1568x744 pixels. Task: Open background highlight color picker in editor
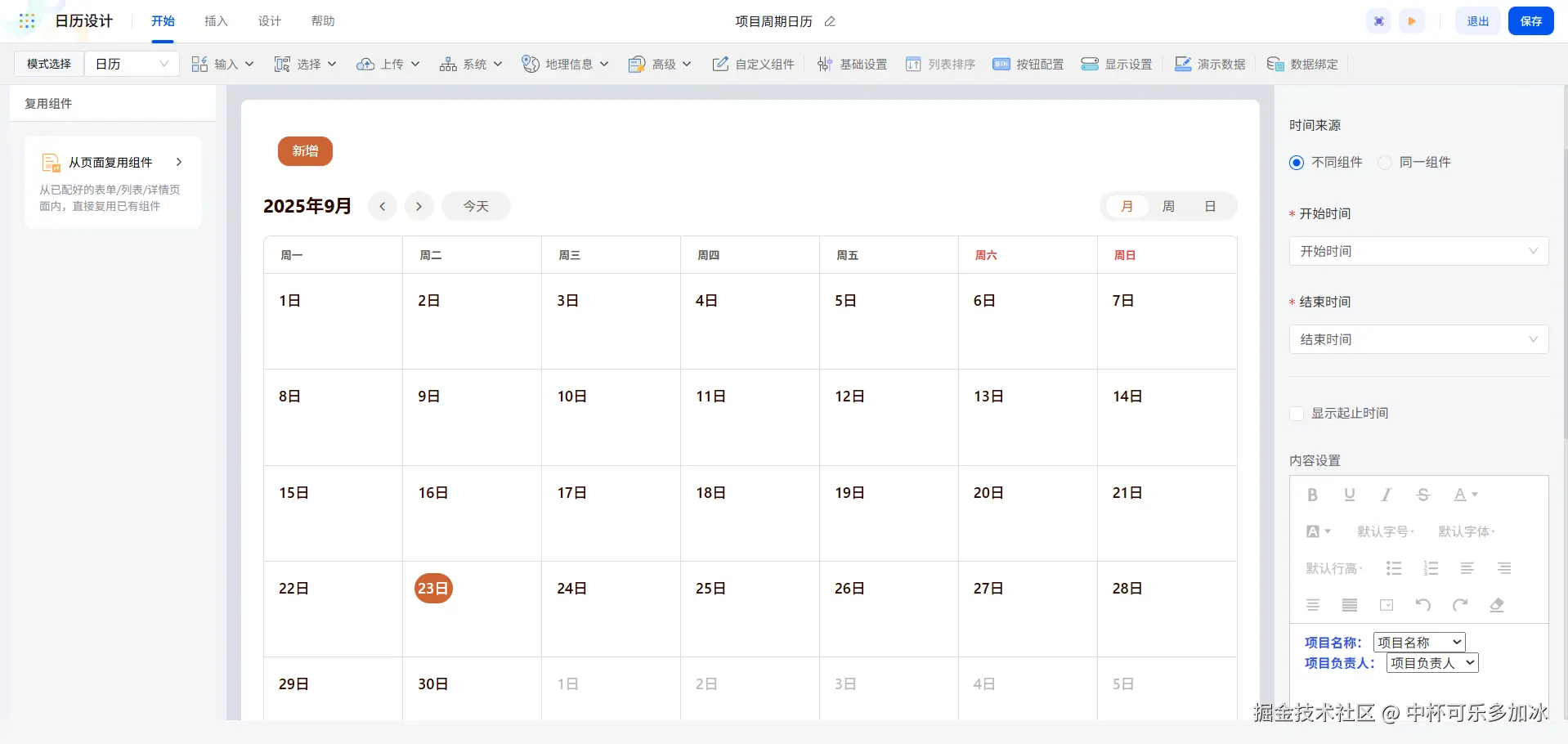1318,531
